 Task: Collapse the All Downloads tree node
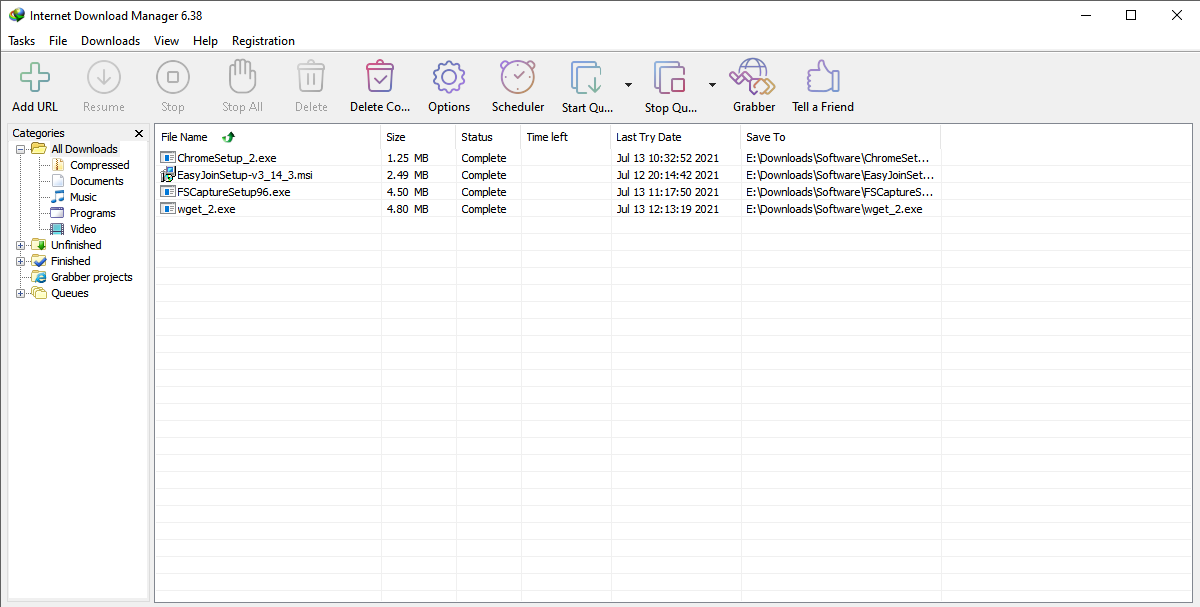point(21,149)
